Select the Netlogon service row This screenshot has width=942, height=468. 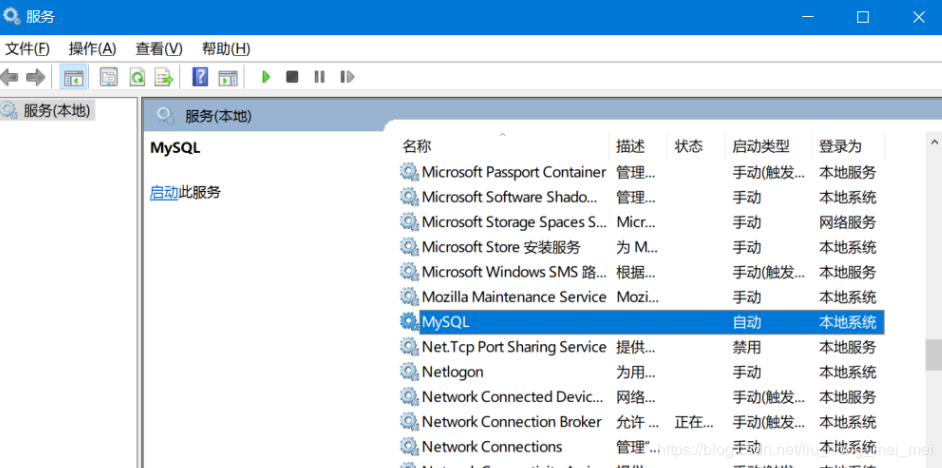coord(452,372)
